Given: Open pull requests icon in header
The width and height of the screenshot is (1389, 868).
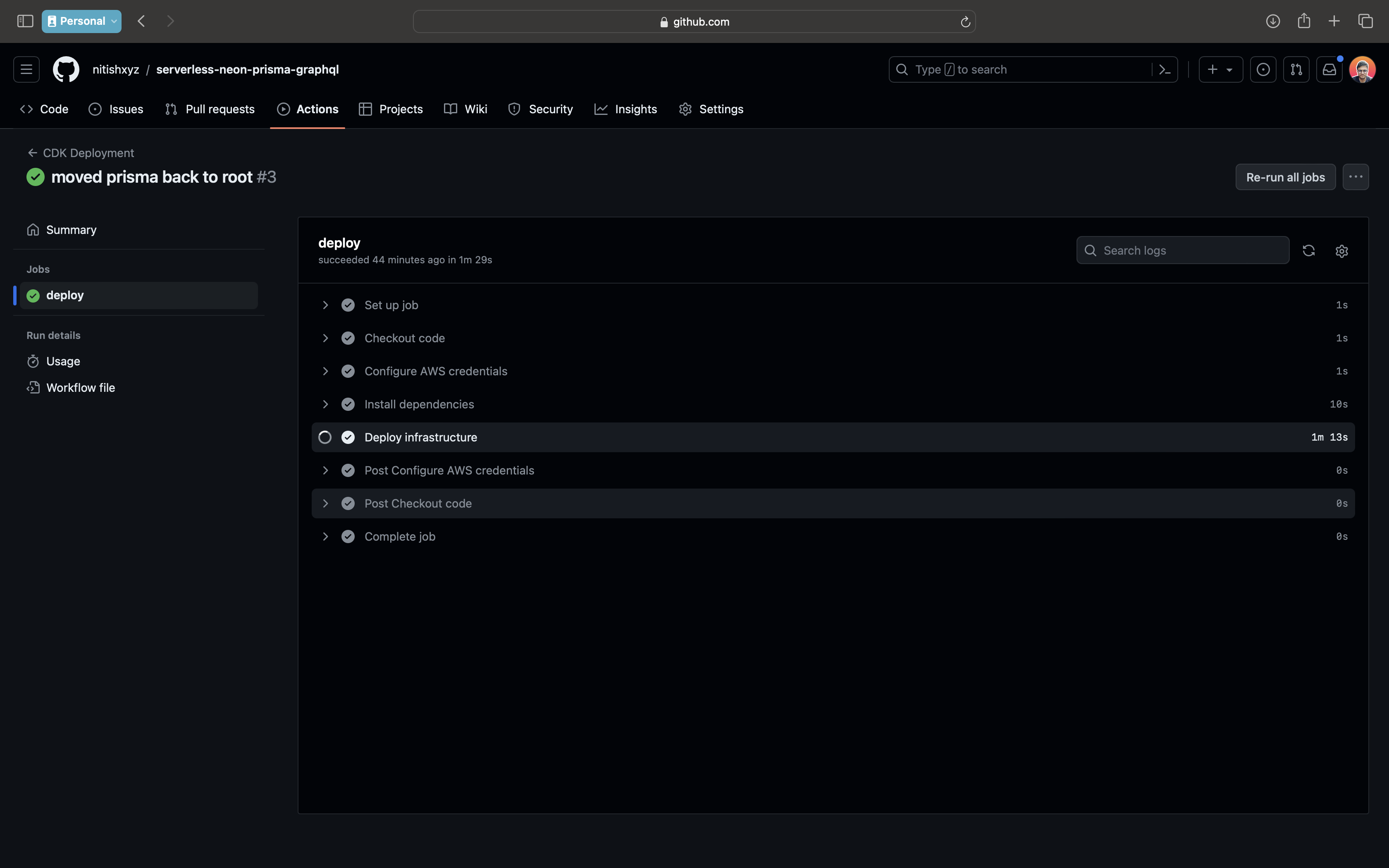Looking at the screenshot, I should [x=1296, y=69].
